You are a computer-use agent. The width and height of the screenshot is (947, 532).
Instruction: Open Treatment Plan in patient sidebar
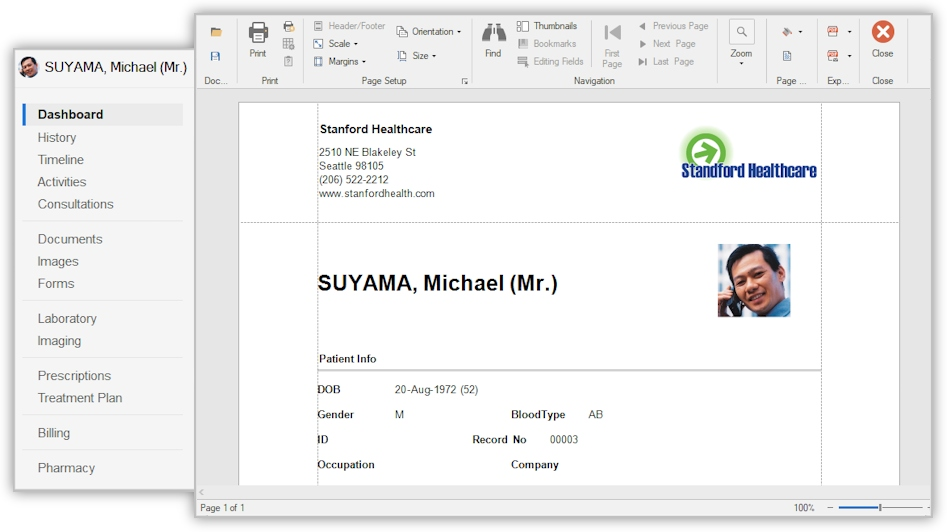pos(80,398)
